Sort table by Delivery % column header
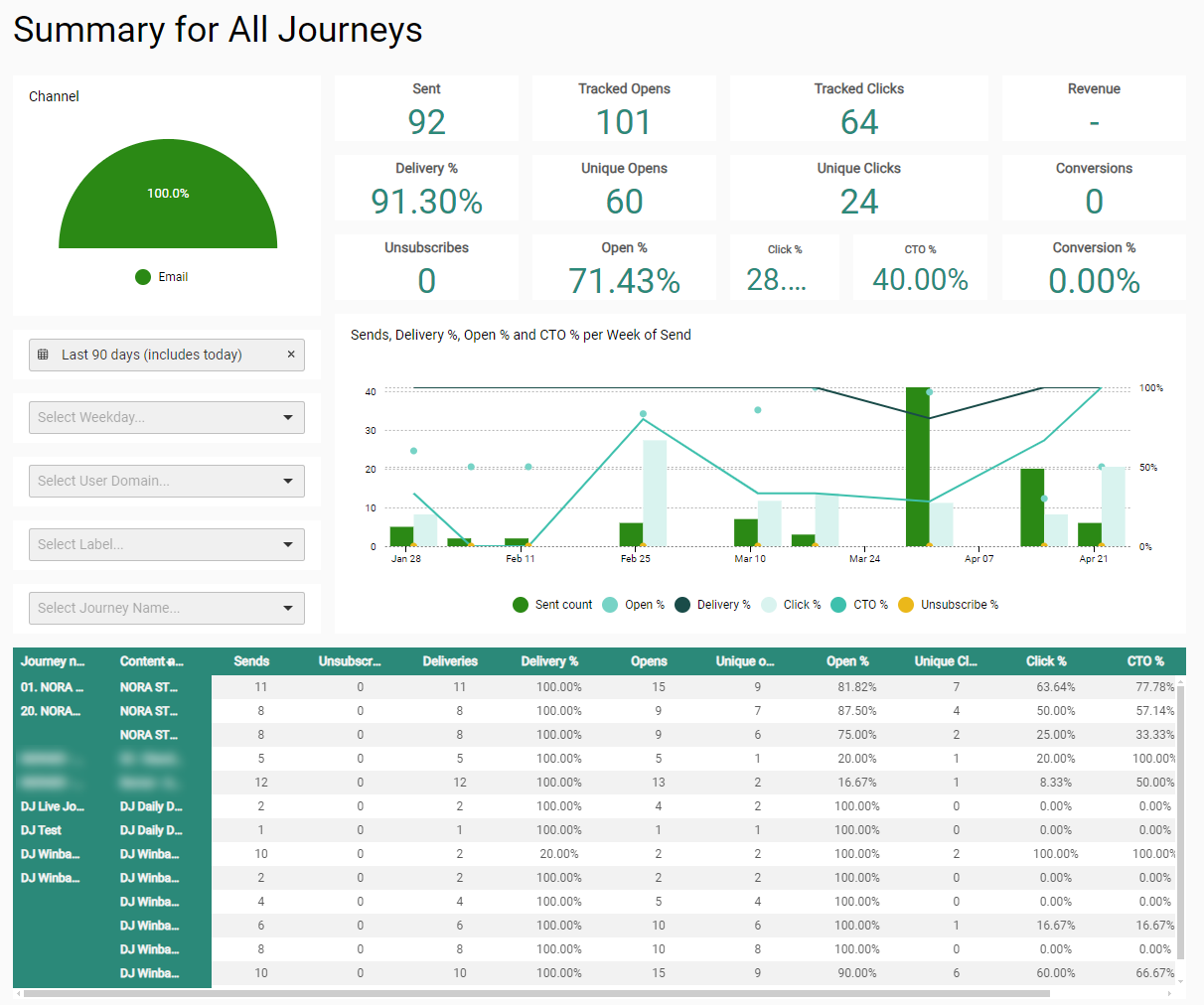The width and height of the screenshot is (1204, 1005). 549,661
